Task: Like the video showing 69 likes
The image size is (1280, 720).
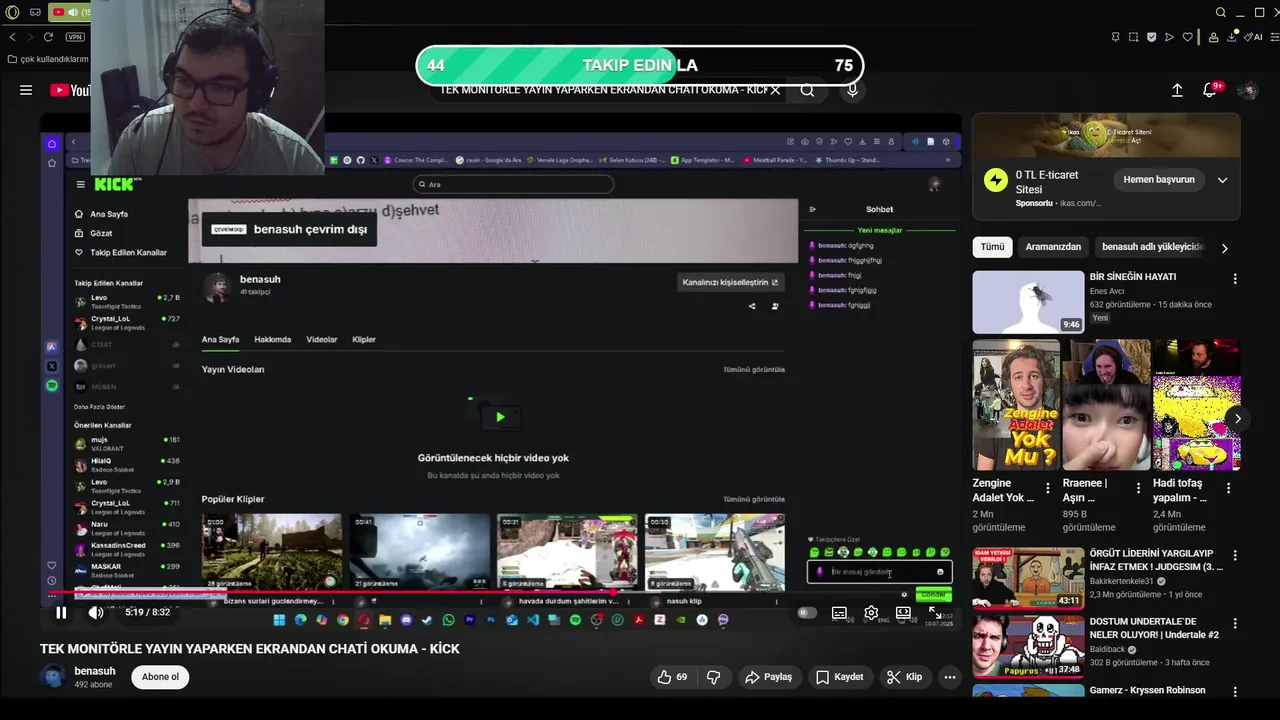Action: click(x=672, y=677)
